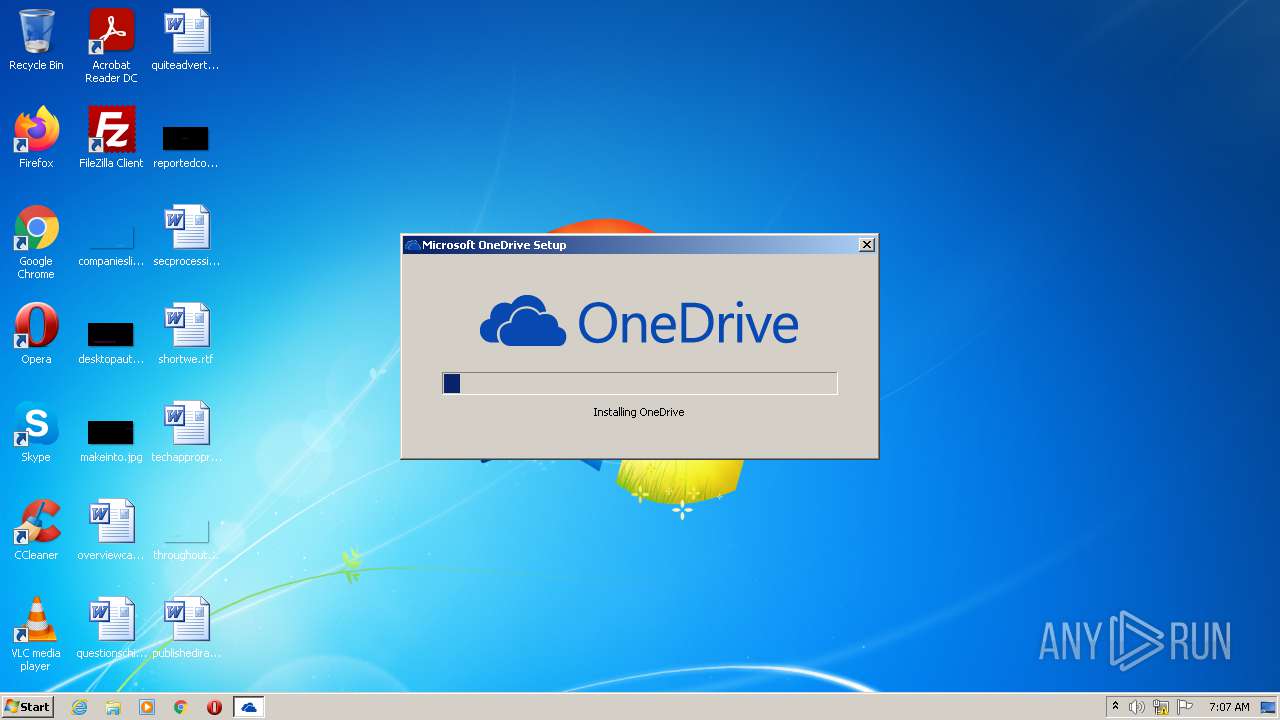Select the quiteadvert Word document icon
Image resolution: width=1280 pixels, height=720 pixels.
(x=186, y=40)
